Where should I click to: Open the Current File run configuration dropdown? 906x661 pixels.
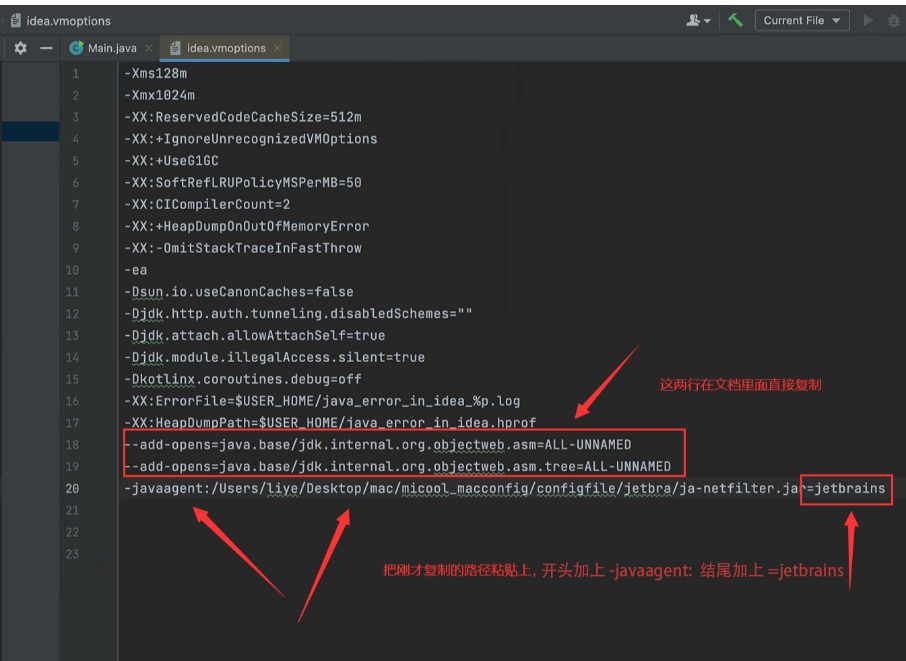click(801, 20)
